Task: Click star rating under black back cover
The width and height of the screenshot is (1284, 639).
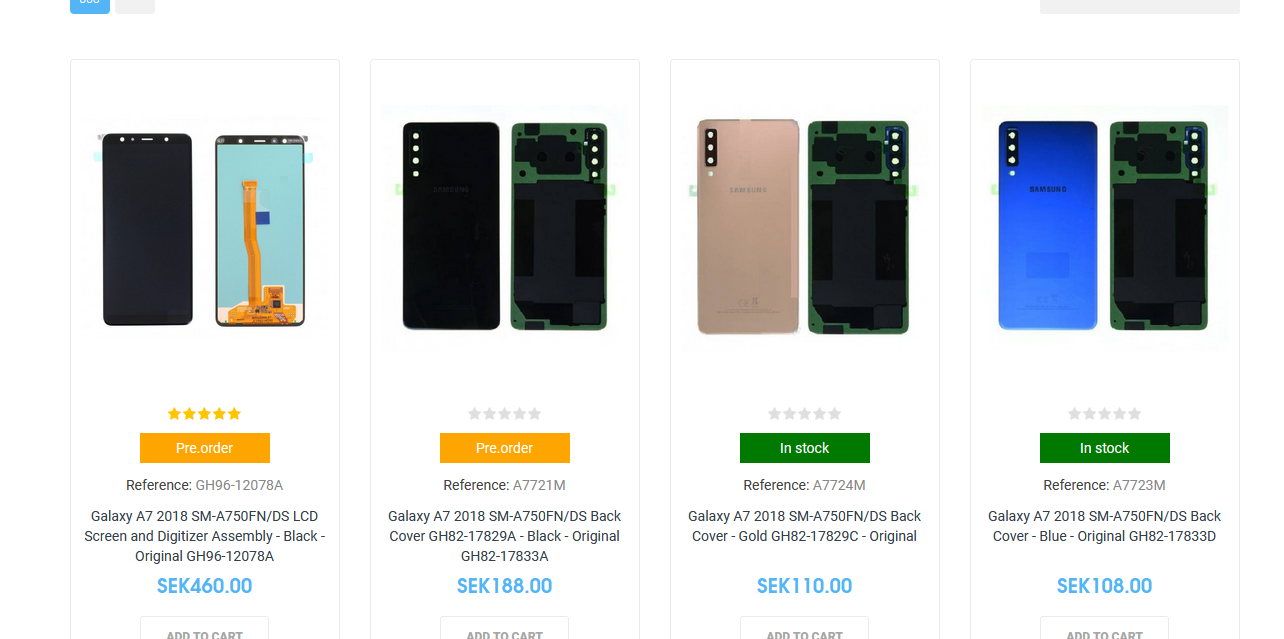Action: [505, 414]
